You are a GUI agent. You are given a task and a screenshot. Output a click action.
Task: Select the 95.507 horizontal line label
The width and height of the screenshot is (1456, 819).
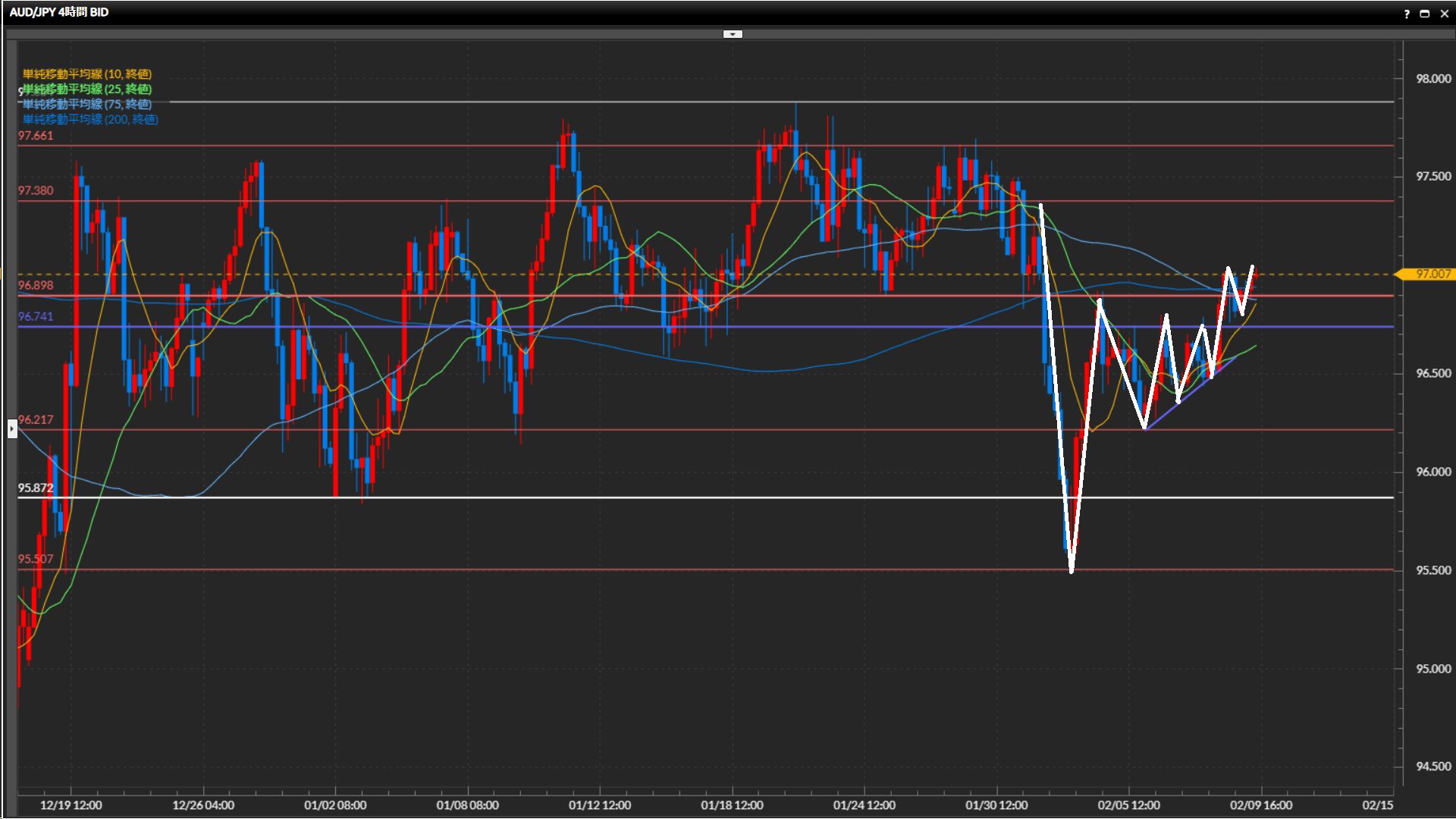36,559
